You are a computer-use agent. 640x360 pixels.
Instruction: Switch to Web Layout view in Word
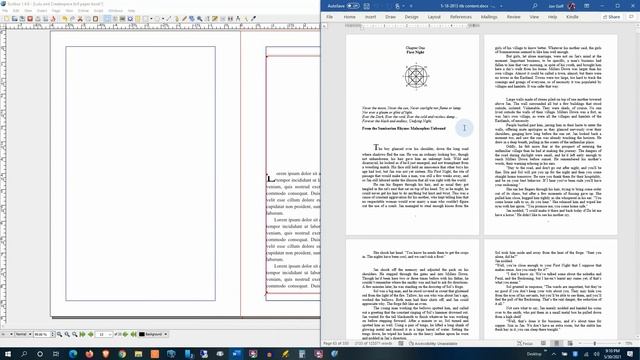point(570,343)
